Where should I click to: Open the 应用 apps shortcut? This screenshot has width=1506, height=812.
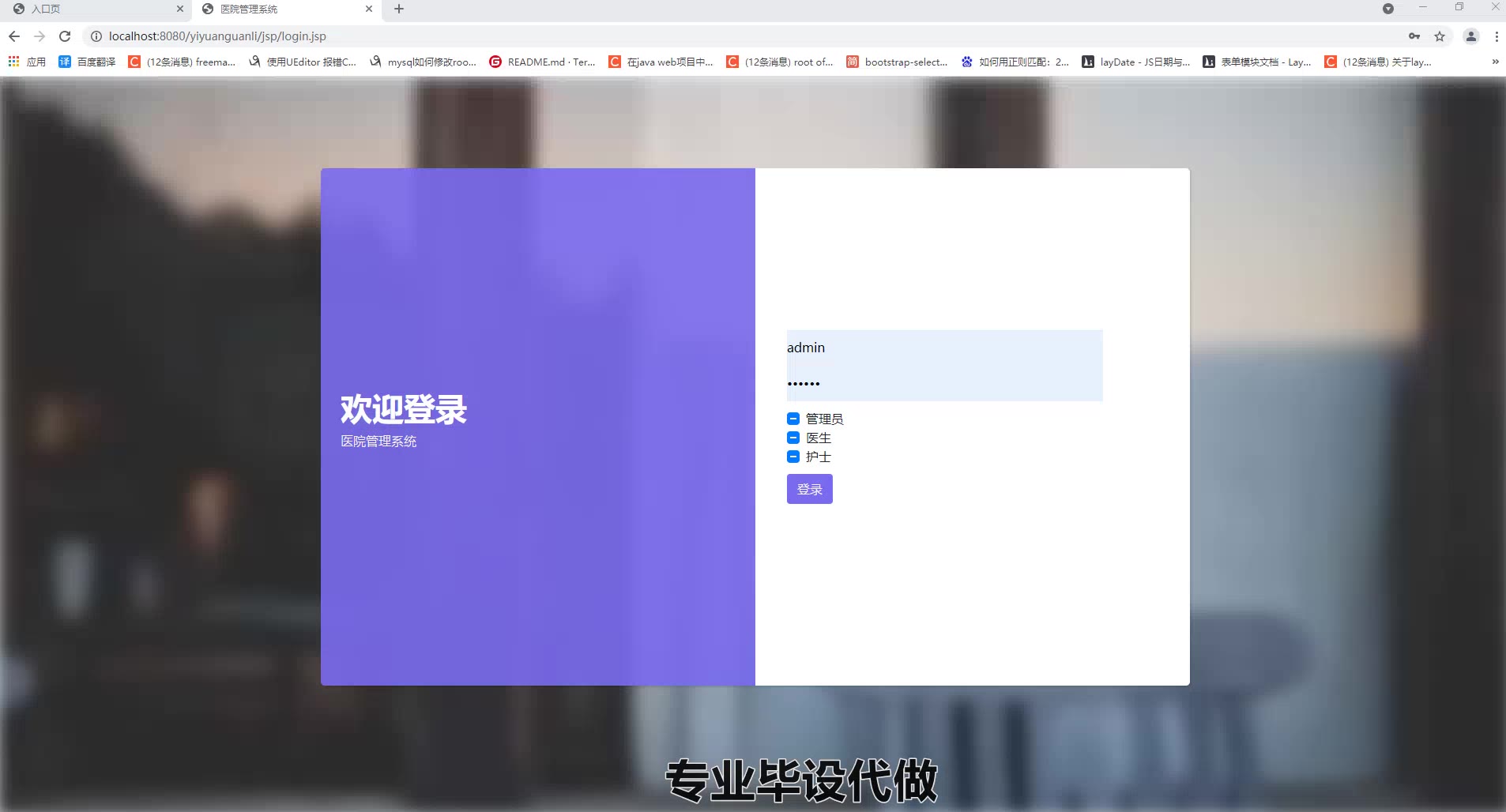27,62
